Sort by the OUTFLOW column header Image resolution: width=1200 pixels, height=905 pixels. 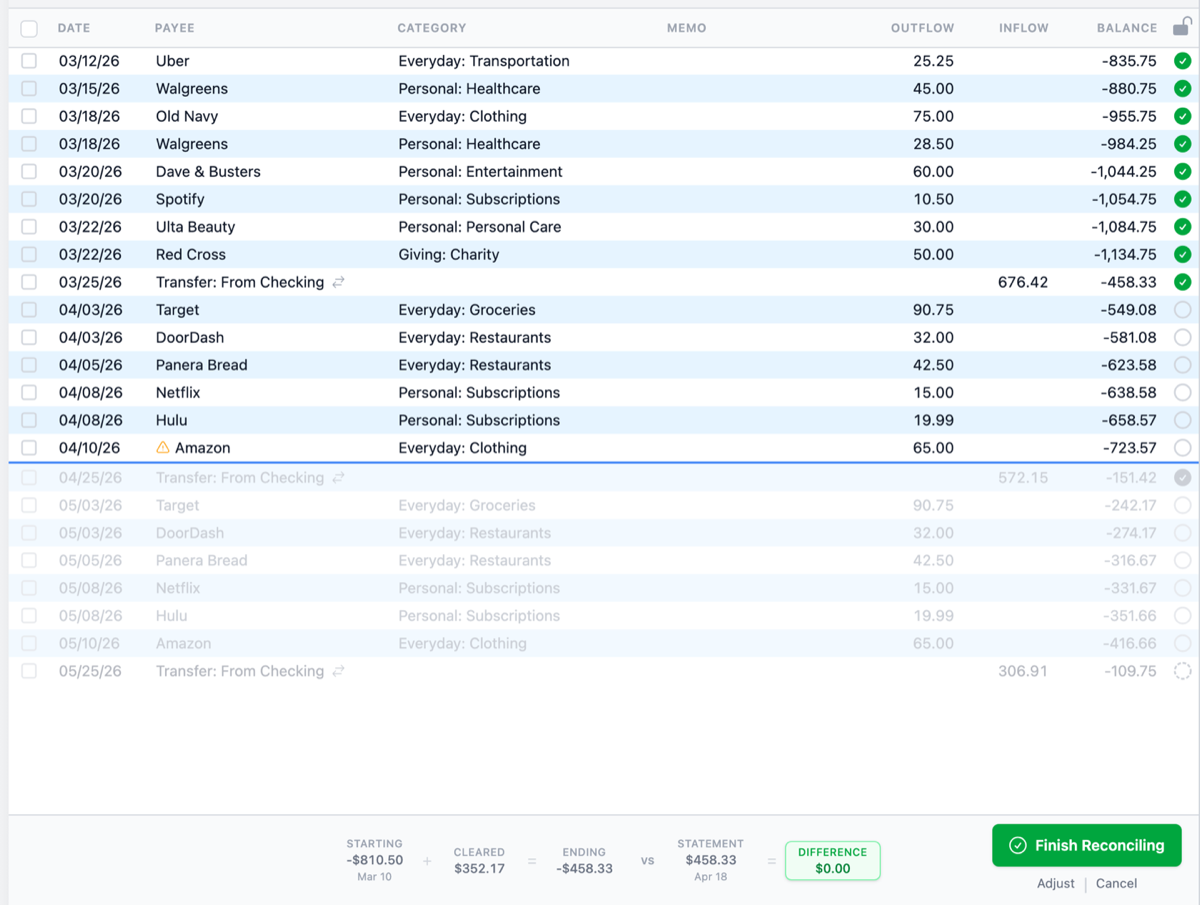click(922, 28)
